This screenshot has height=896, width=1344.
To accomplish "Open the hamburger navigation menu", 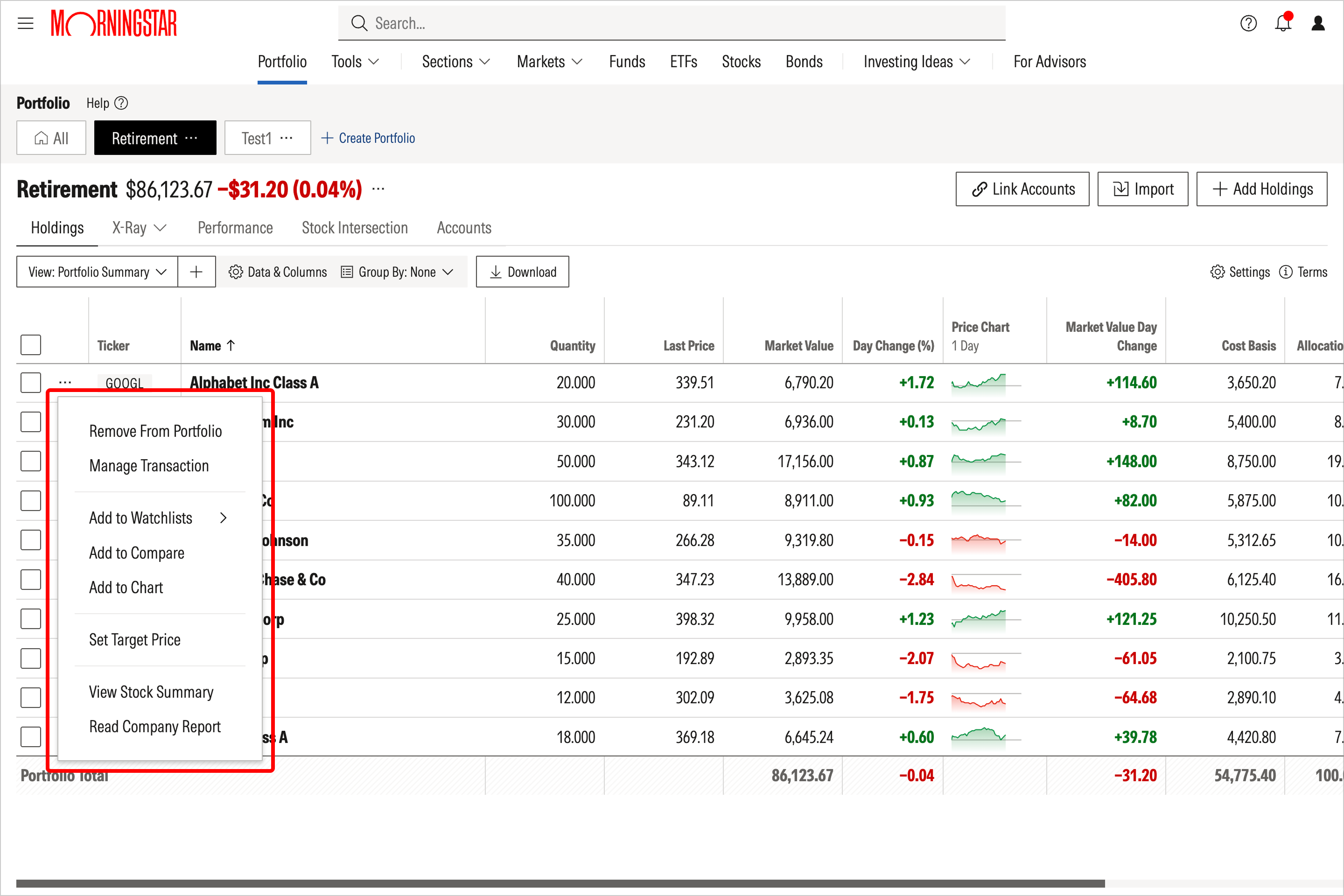I will [x=26, y=23].
